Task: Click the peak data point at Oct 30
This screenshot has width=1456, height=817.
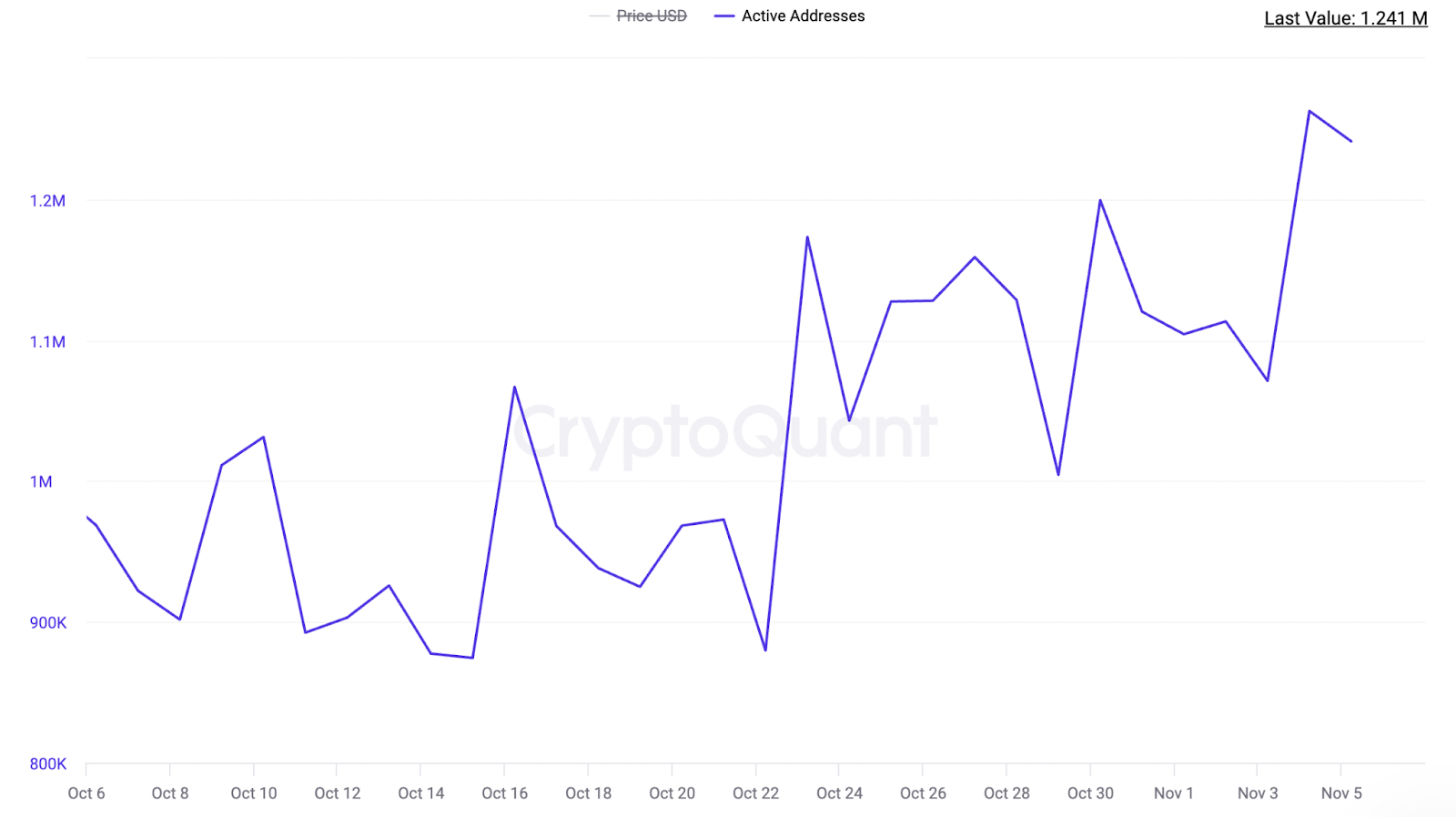Action: point(1100,200)
